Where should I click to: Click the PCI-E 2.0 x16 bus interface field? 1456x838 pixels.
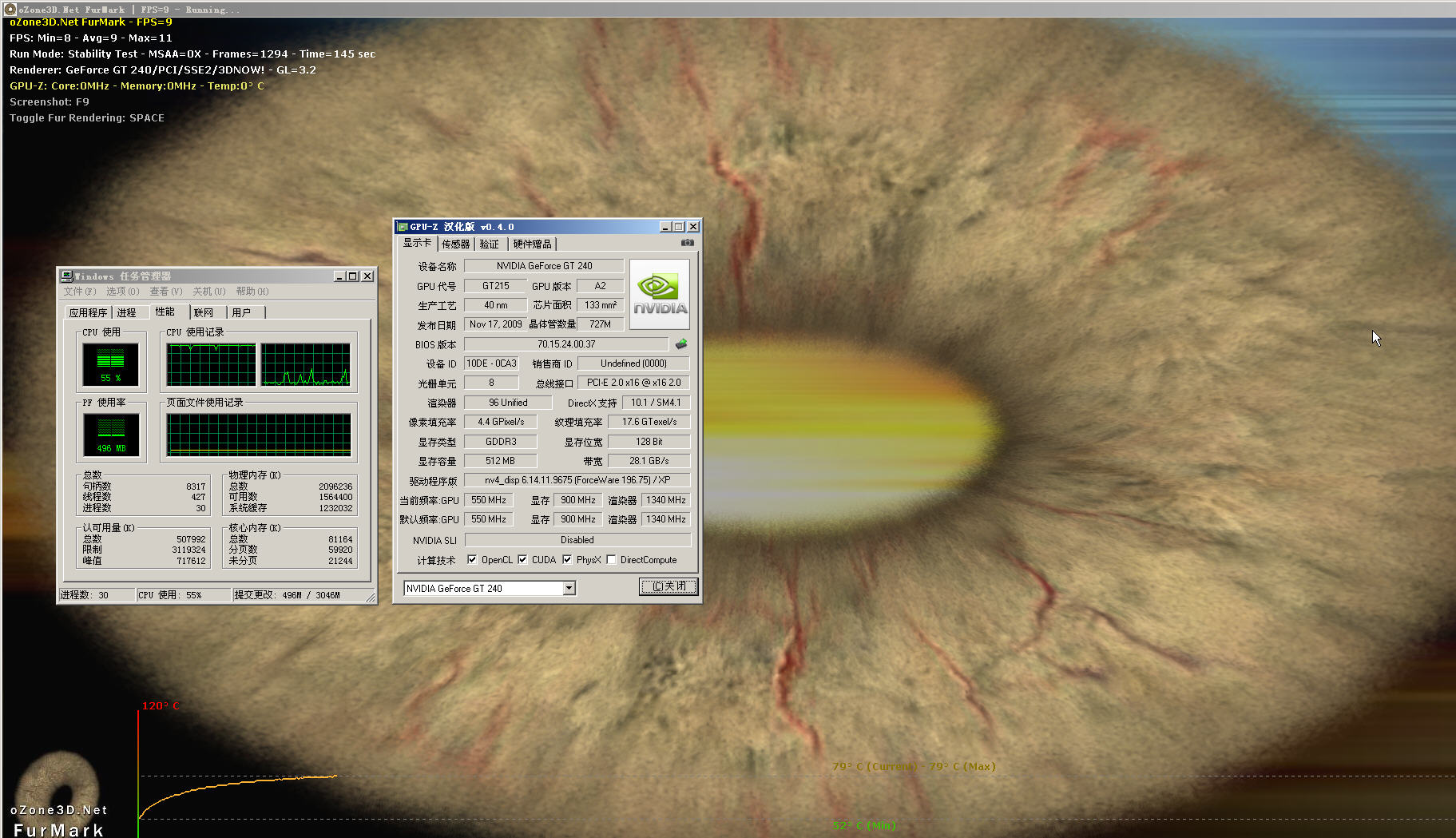633,383
